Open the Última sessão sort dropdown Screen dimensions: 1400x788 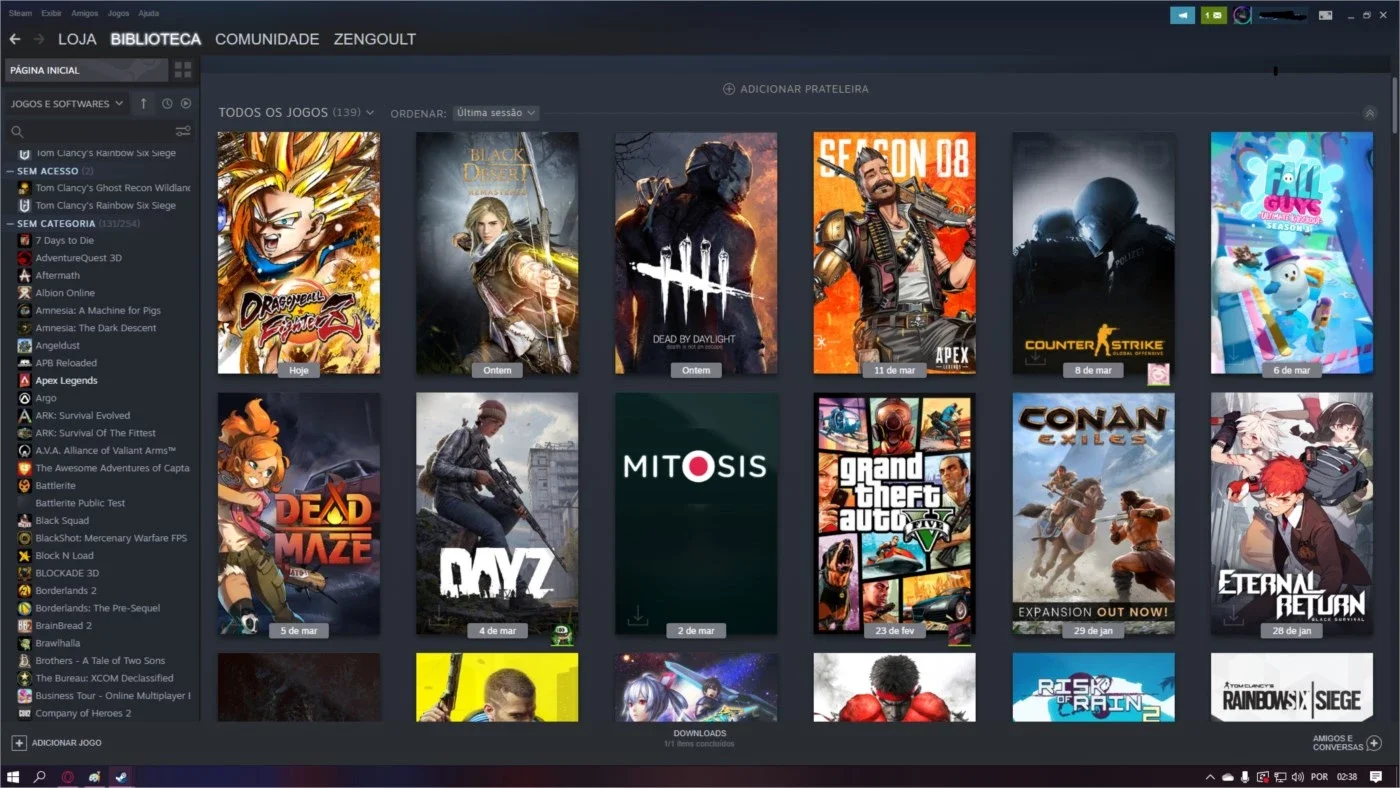point(496,113)
